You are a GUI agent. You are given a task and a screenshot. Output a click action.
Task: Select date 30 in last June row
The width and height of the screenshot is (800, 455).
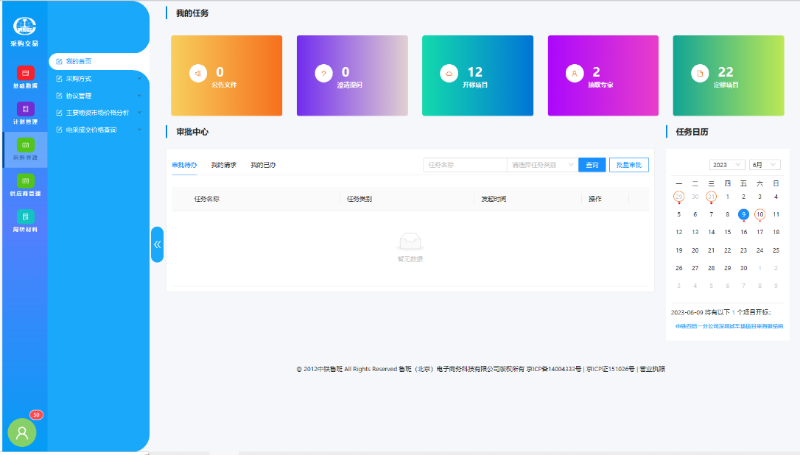click(743, 268)
